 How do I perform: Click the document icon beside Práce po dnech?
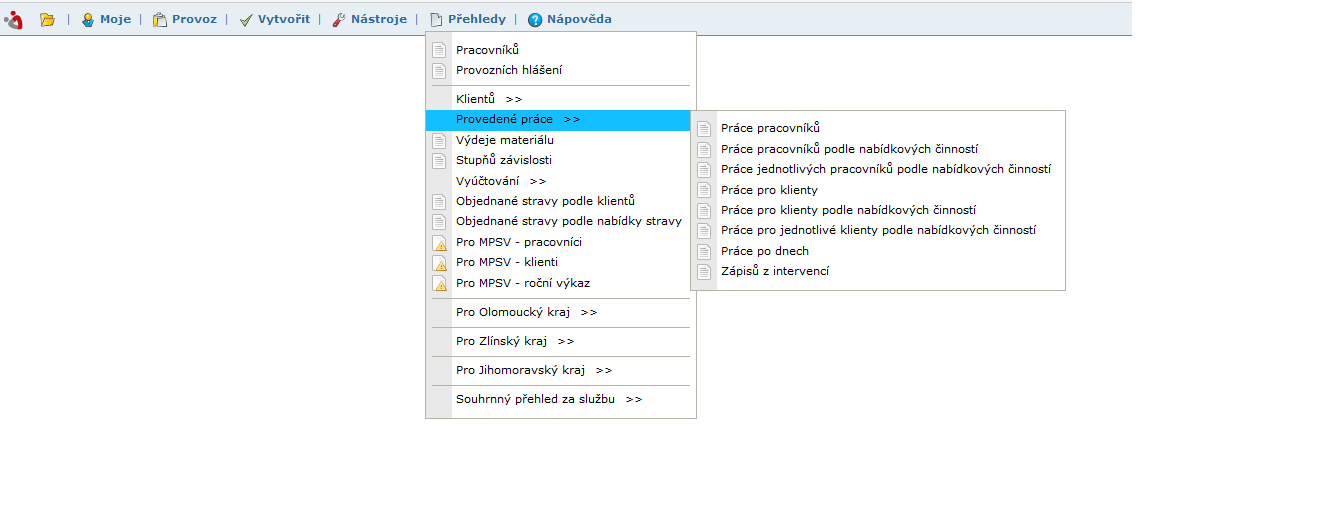pyautogui.click(x=704, y=251)
